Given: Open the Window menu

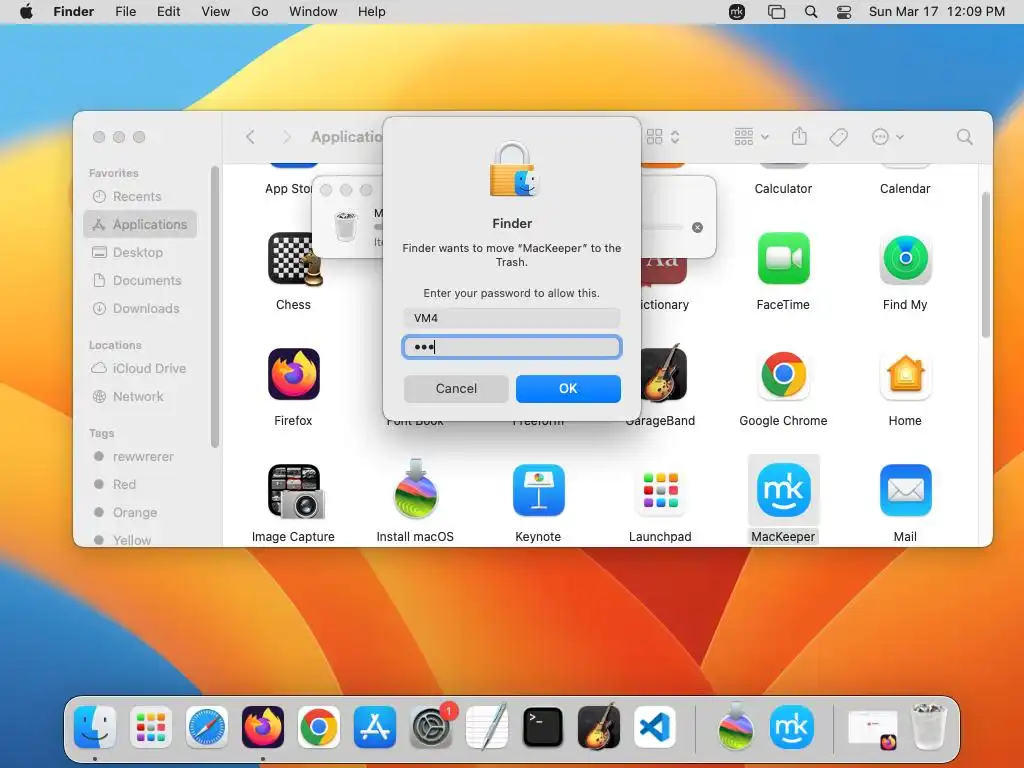Looking at the screenshot, I should [x=313, y=12].
